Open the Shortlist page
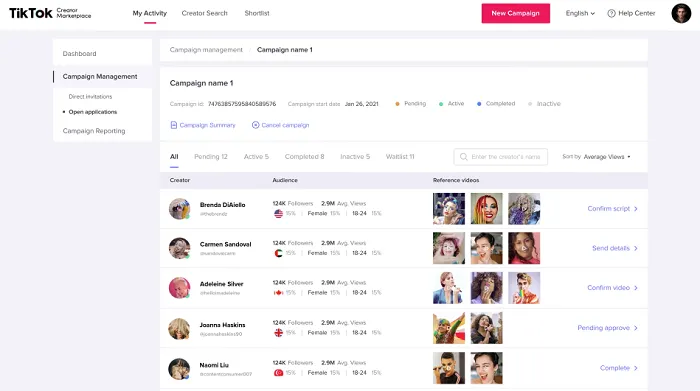The height and width of the screenshot is (391, 700). tap(257, 13)
